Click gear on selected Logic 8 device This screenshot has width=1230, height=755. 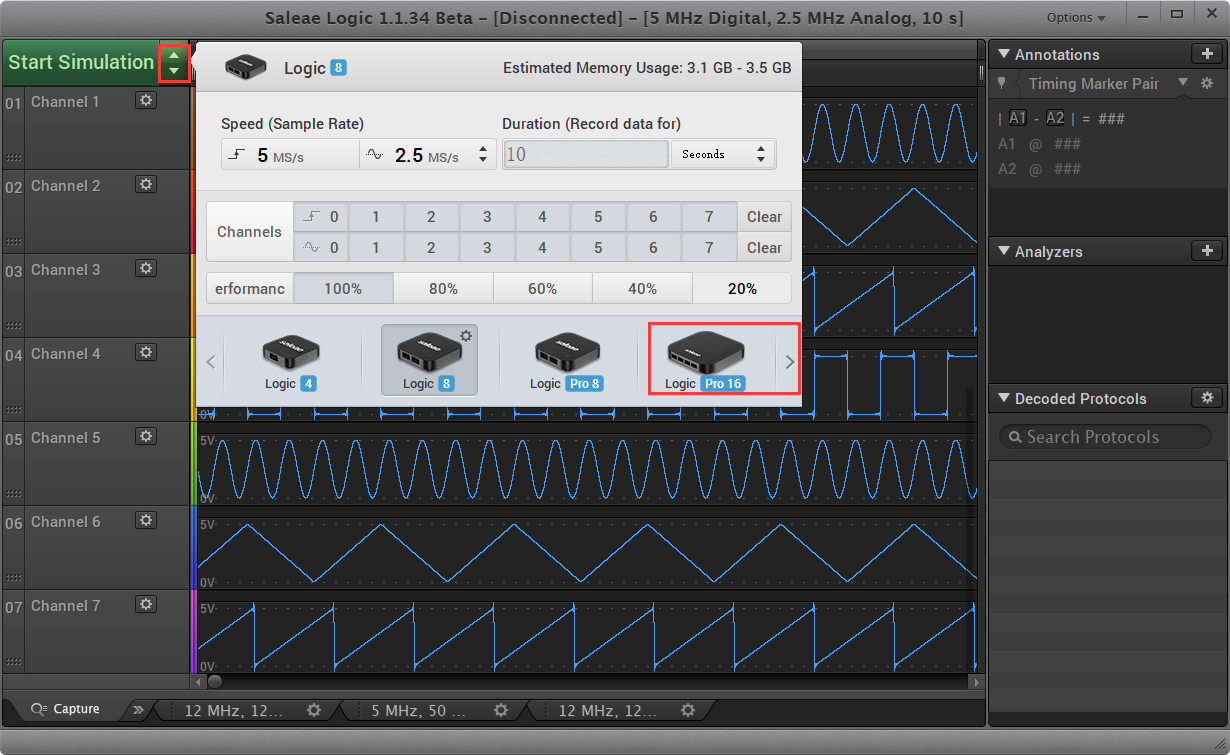(x=466, y=336)
